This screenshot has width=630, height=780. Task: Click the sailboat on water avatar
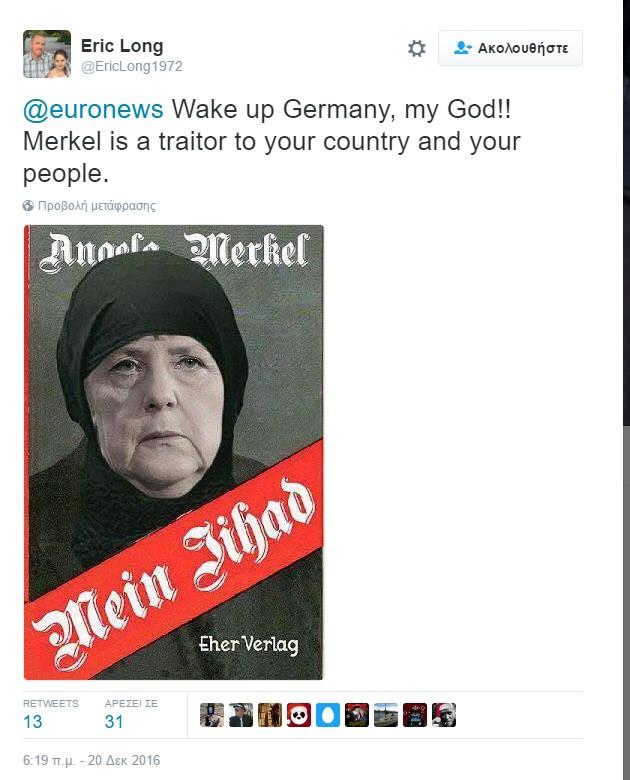coord(386,715)
